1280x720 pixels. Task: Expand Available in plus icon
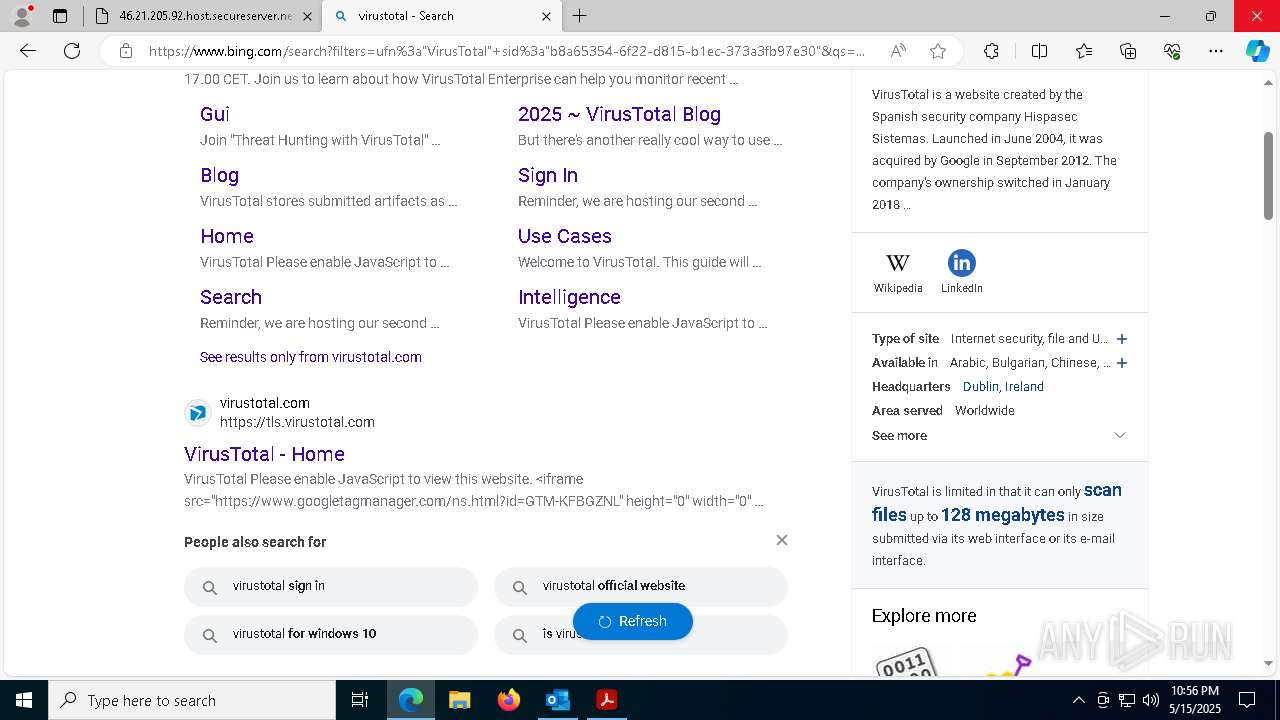click(1121, 363)
